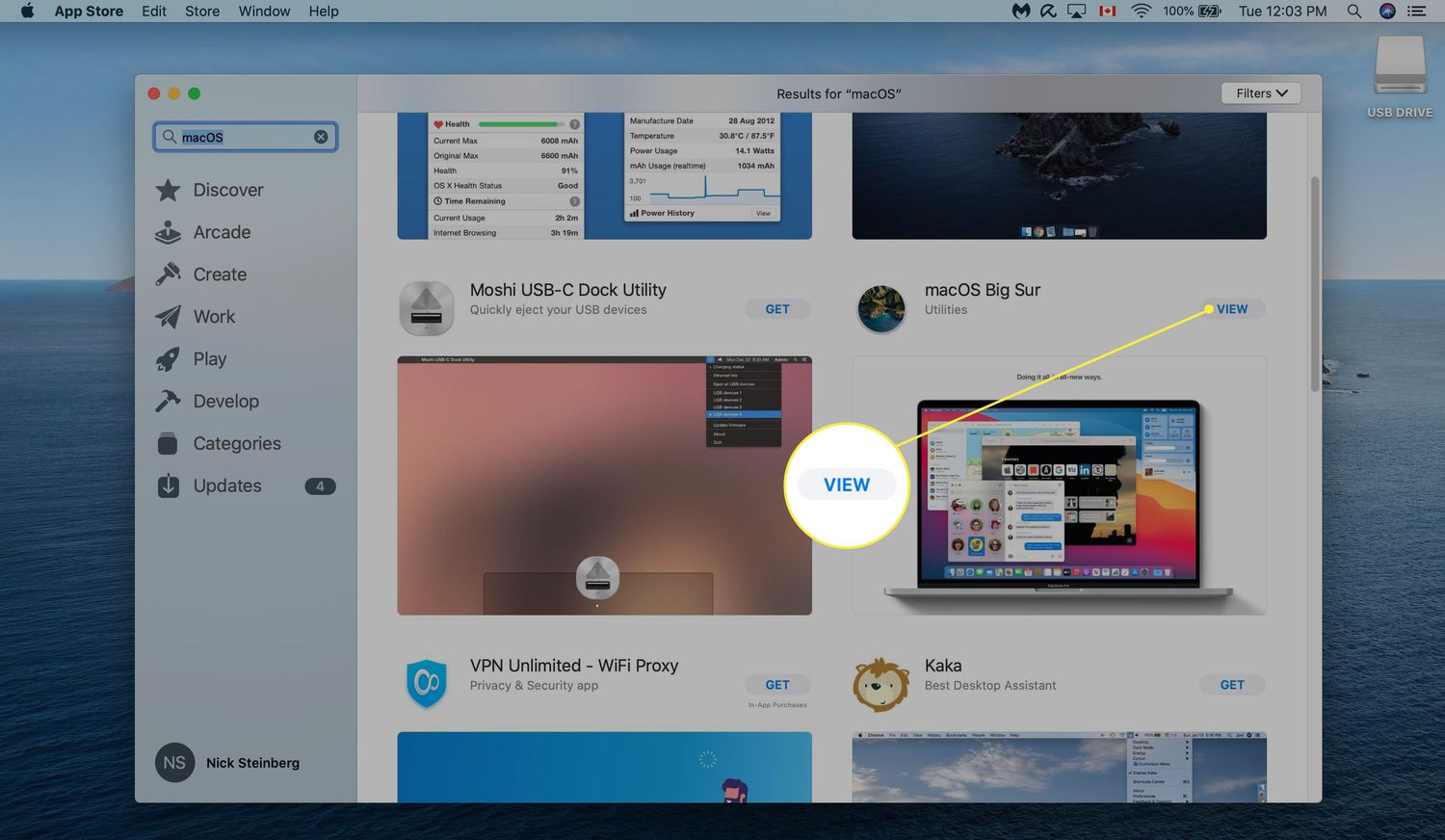
Task: Select the Play rocket icon
Action: click(x=169, y=359)
